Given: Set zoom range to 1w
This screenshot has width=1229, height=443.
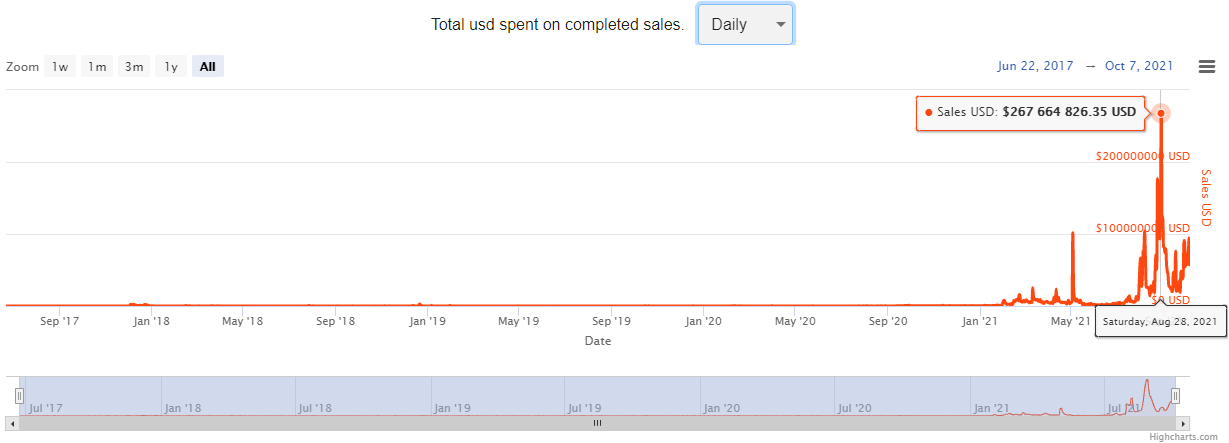Looking at the screenshot, I should [x=60, y=67].
